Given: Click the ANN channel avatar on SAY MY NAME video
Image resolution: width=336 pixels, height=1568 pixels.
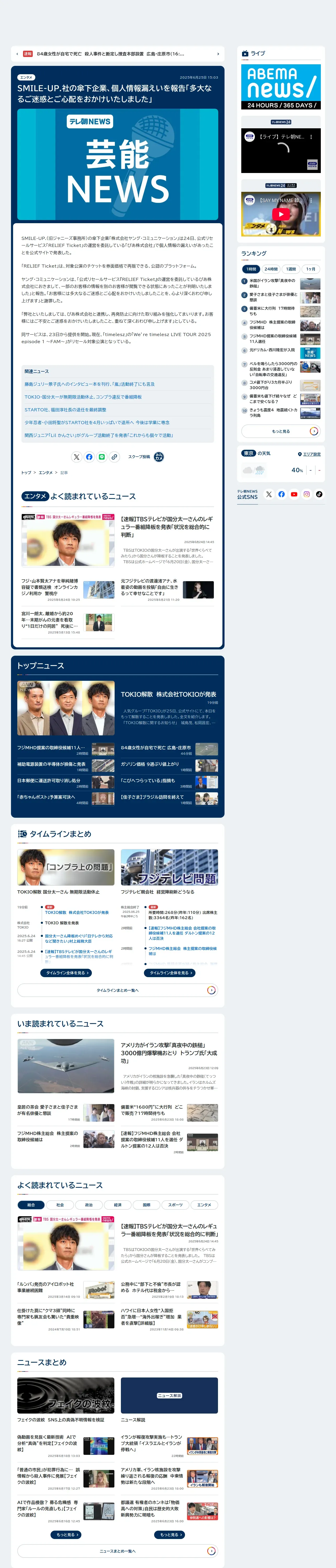Looking at the screenshot, I should click(249, 200).
